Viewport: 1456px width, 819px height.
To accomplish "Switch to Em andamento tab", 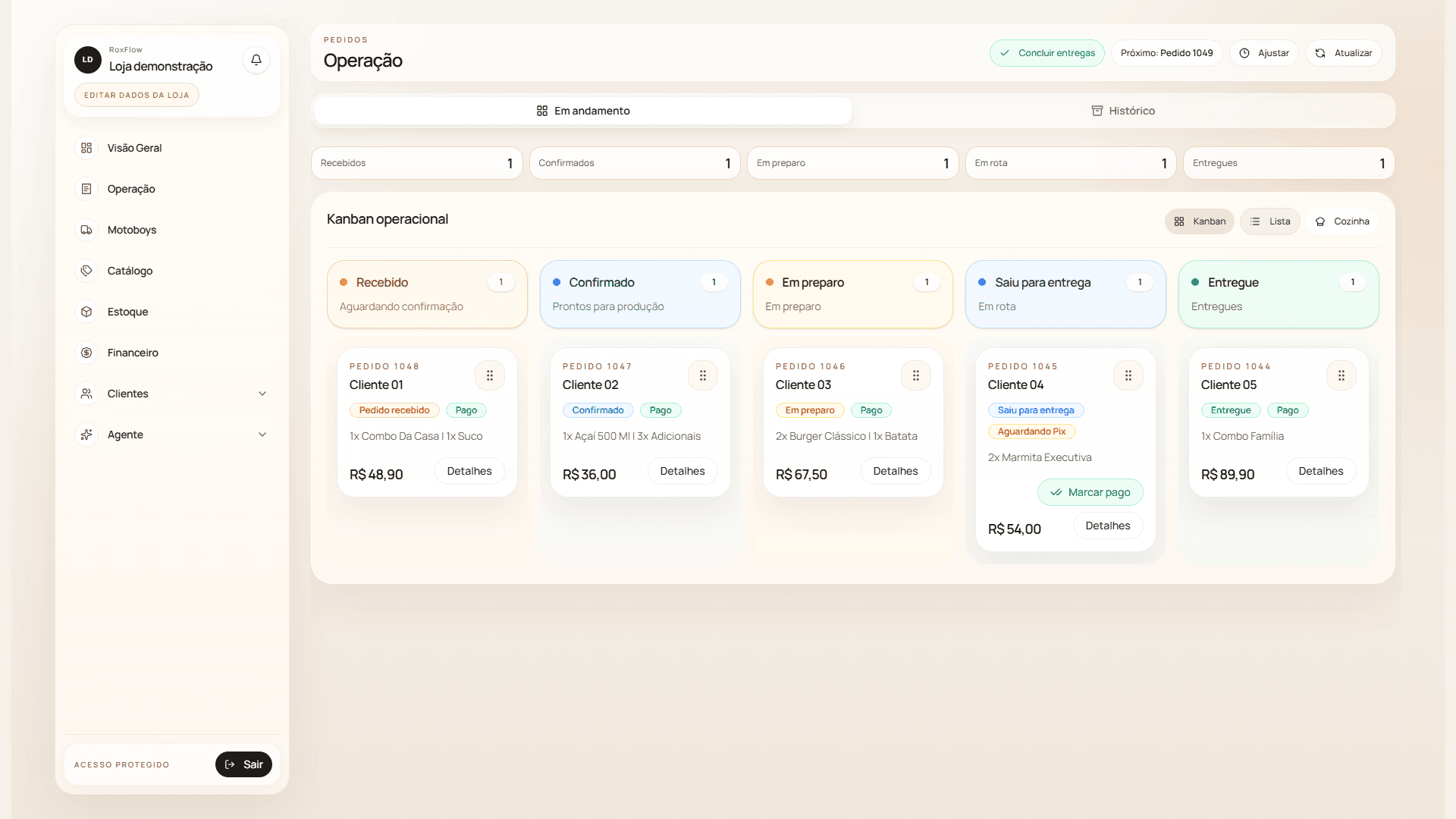I will (x=583, y=111).
